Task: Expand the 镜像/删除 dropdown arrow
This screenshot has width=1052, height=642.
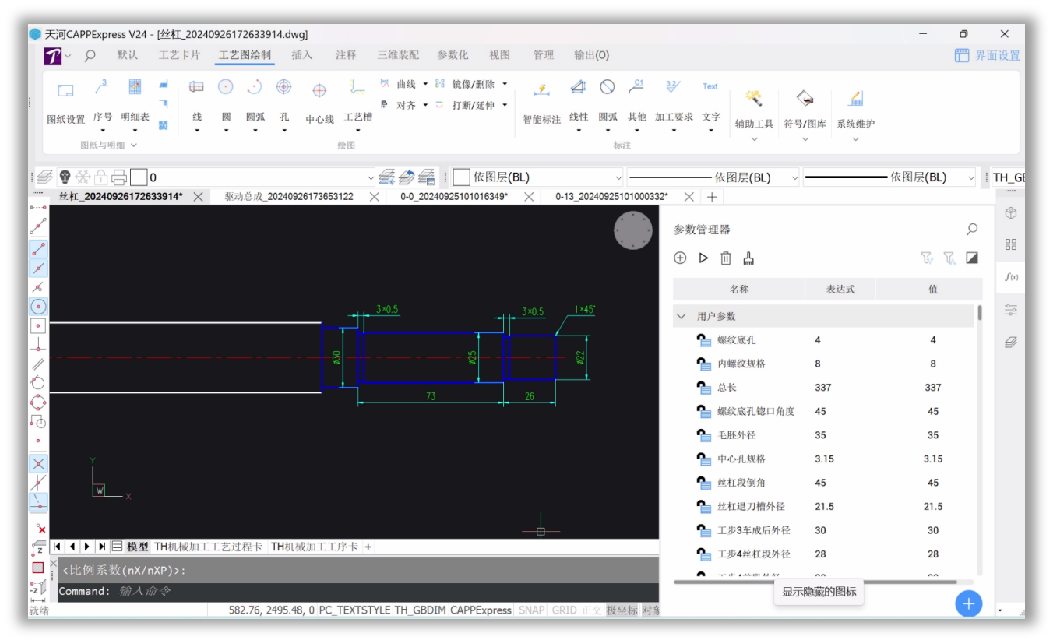Action: pos(505,84)
